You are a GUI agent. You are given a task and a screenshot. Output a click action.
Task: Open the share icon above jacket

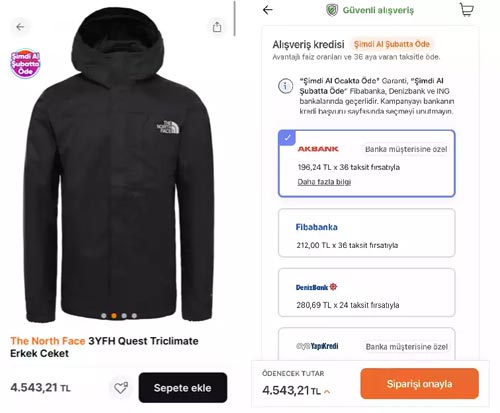tap(217, 27)
